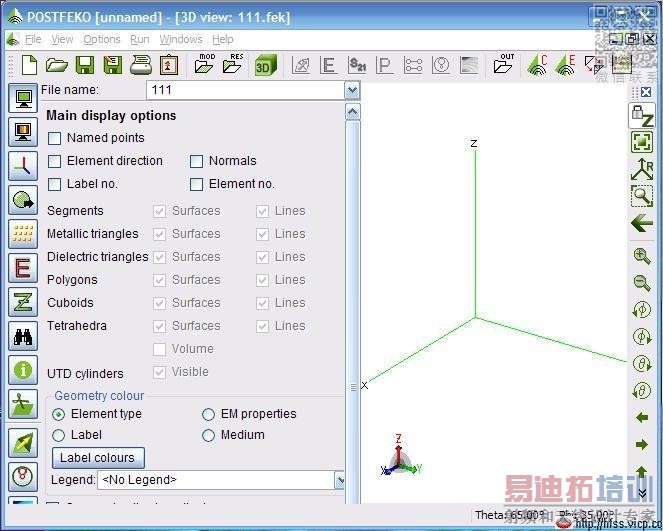This screenshot has height=531, width=663.
Task: Click the Label colours button
Action: [98, 458]
